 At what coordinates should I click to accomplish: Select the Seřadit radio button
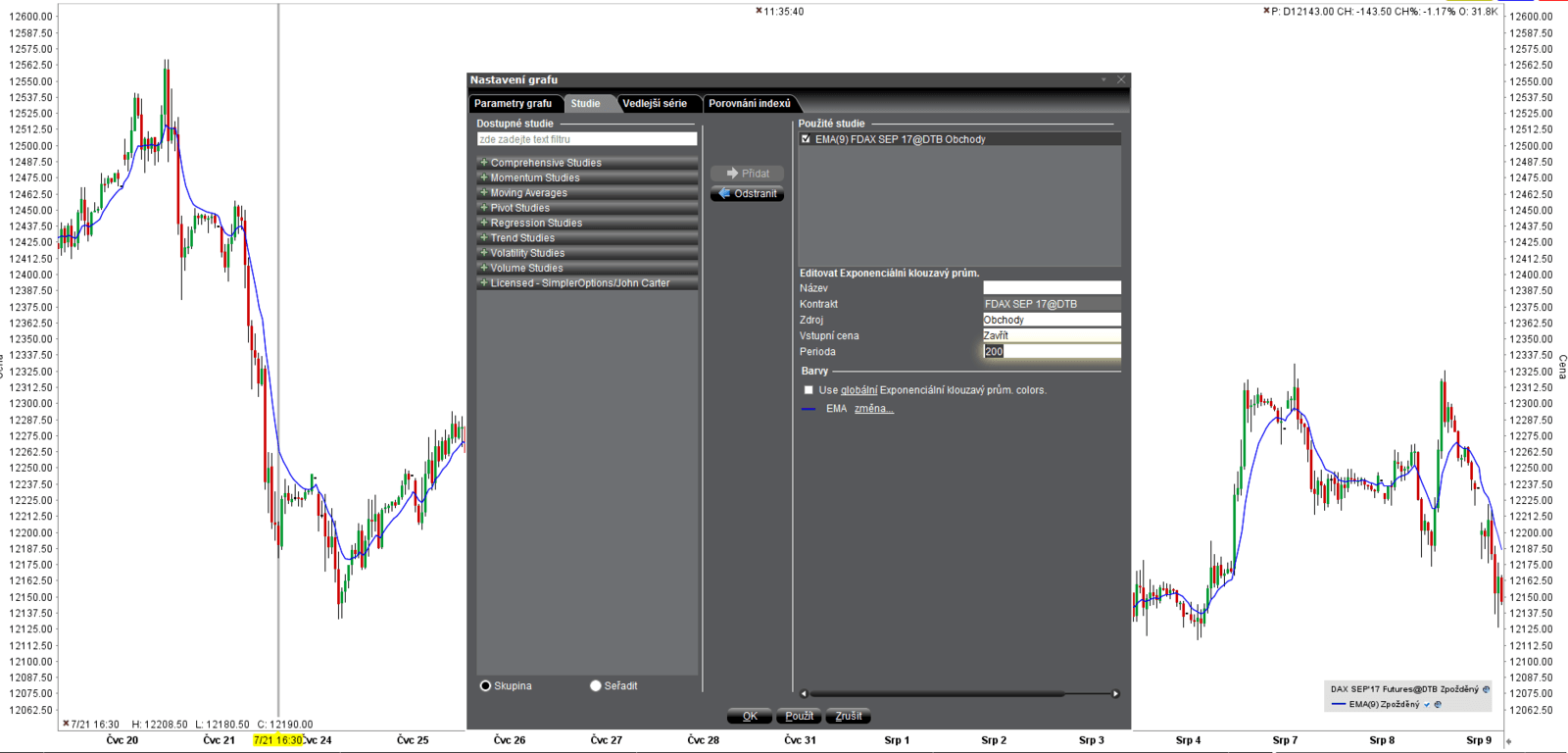tap(595, 685)
